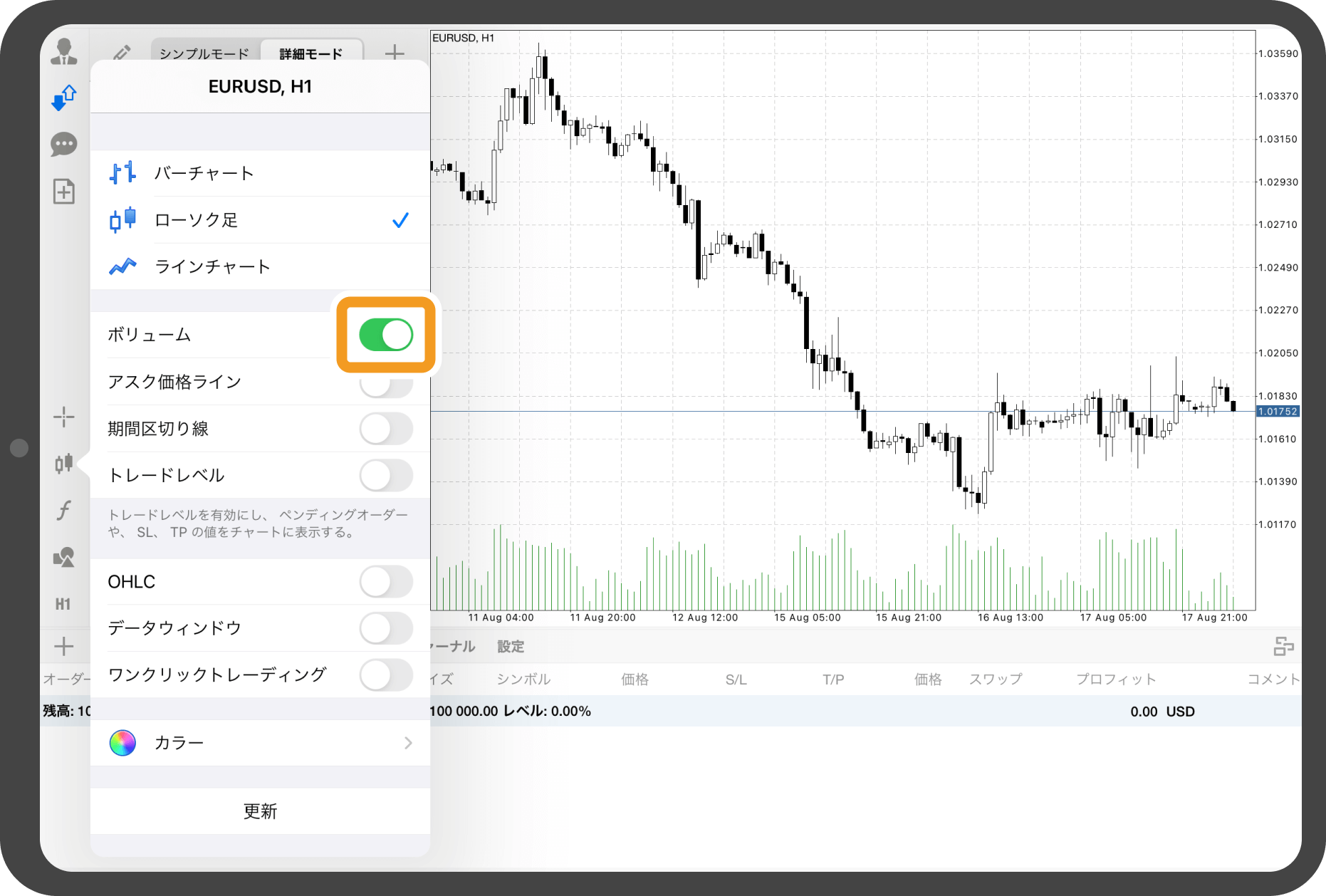This screenshot has height=896, width=1326.
Task: Tap the pencil edit icon
Action: (x=122, y=53)
